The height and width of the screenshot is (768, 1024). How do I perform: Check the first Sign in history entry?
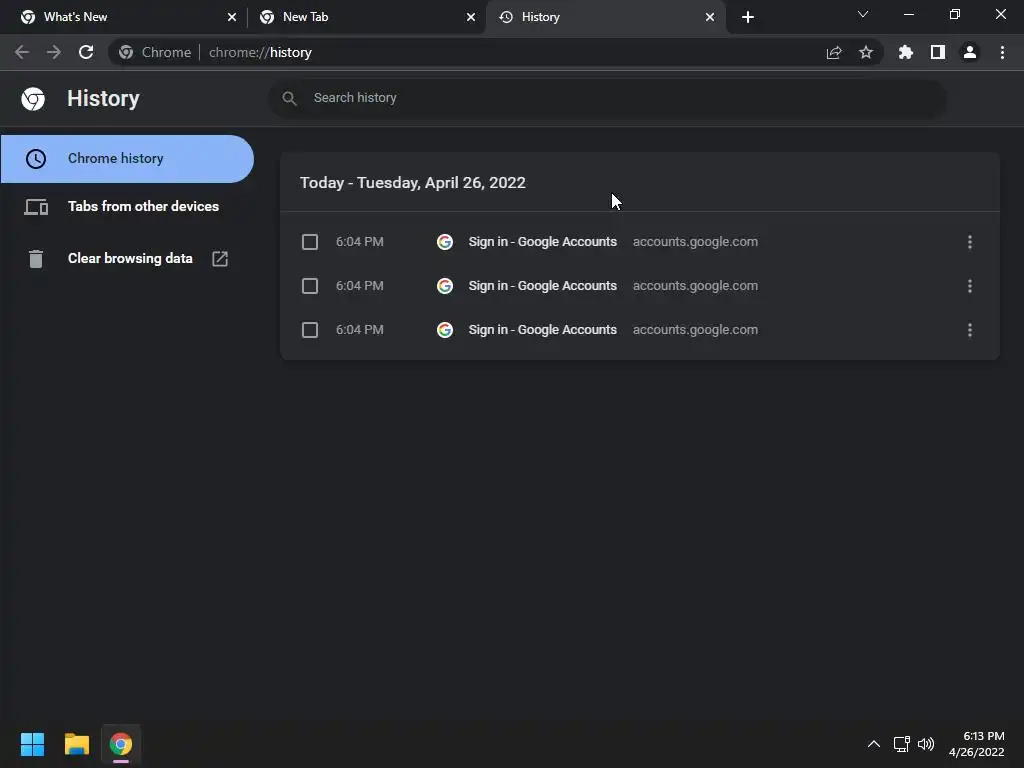pyautogui.click(x=310, y=242)
